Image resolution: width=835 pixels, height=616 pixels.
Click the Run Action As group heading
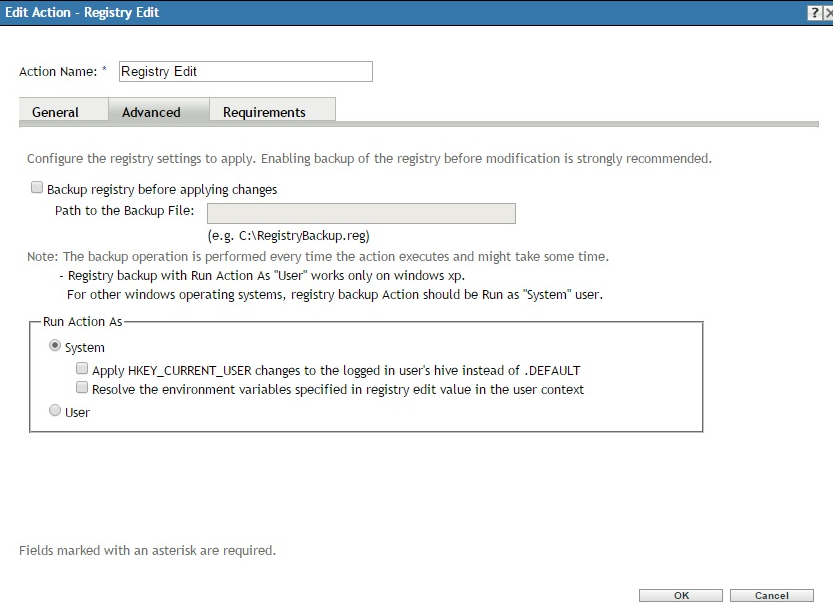[83, 323]
